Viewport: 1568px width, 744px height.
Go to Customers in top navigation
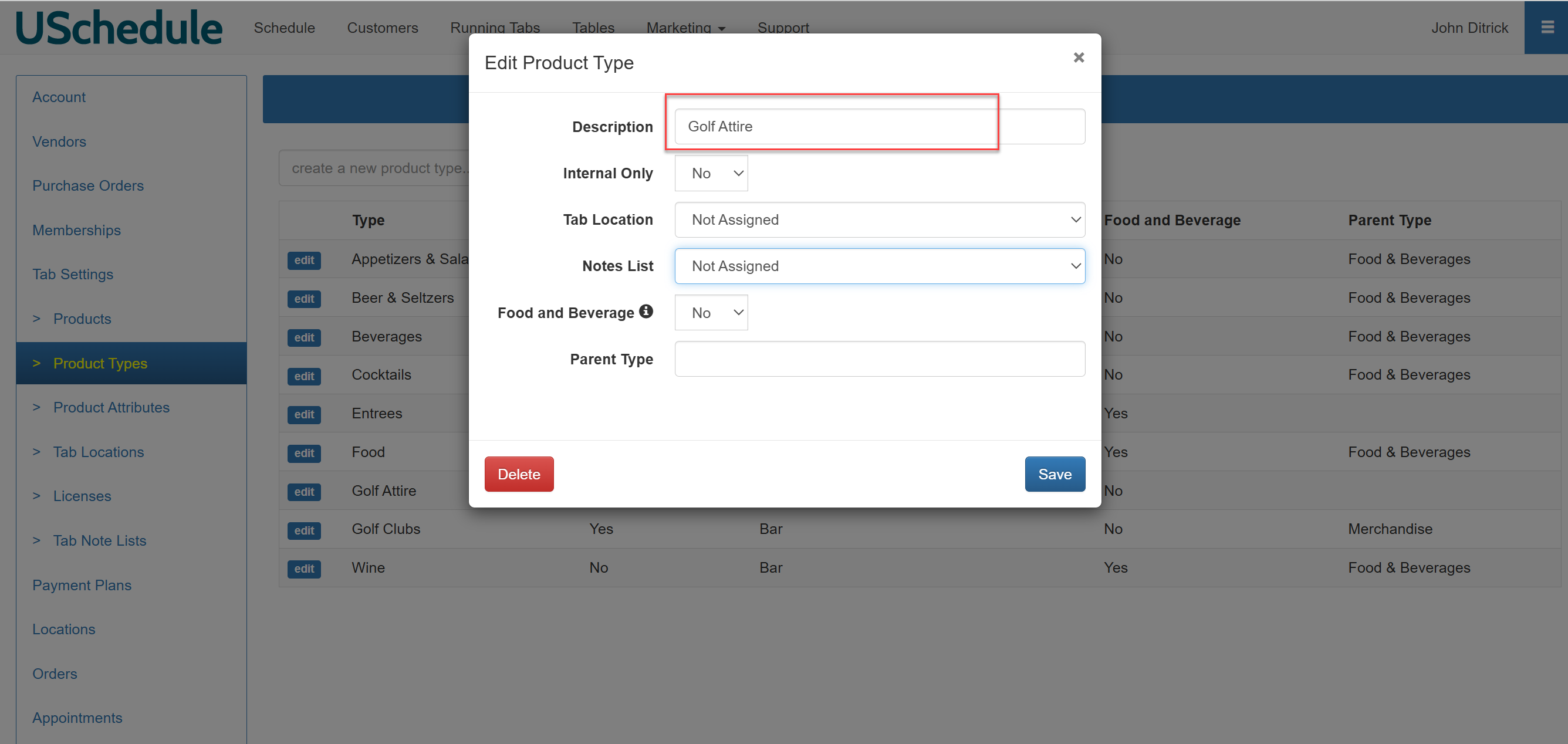(x=381, y=28)
